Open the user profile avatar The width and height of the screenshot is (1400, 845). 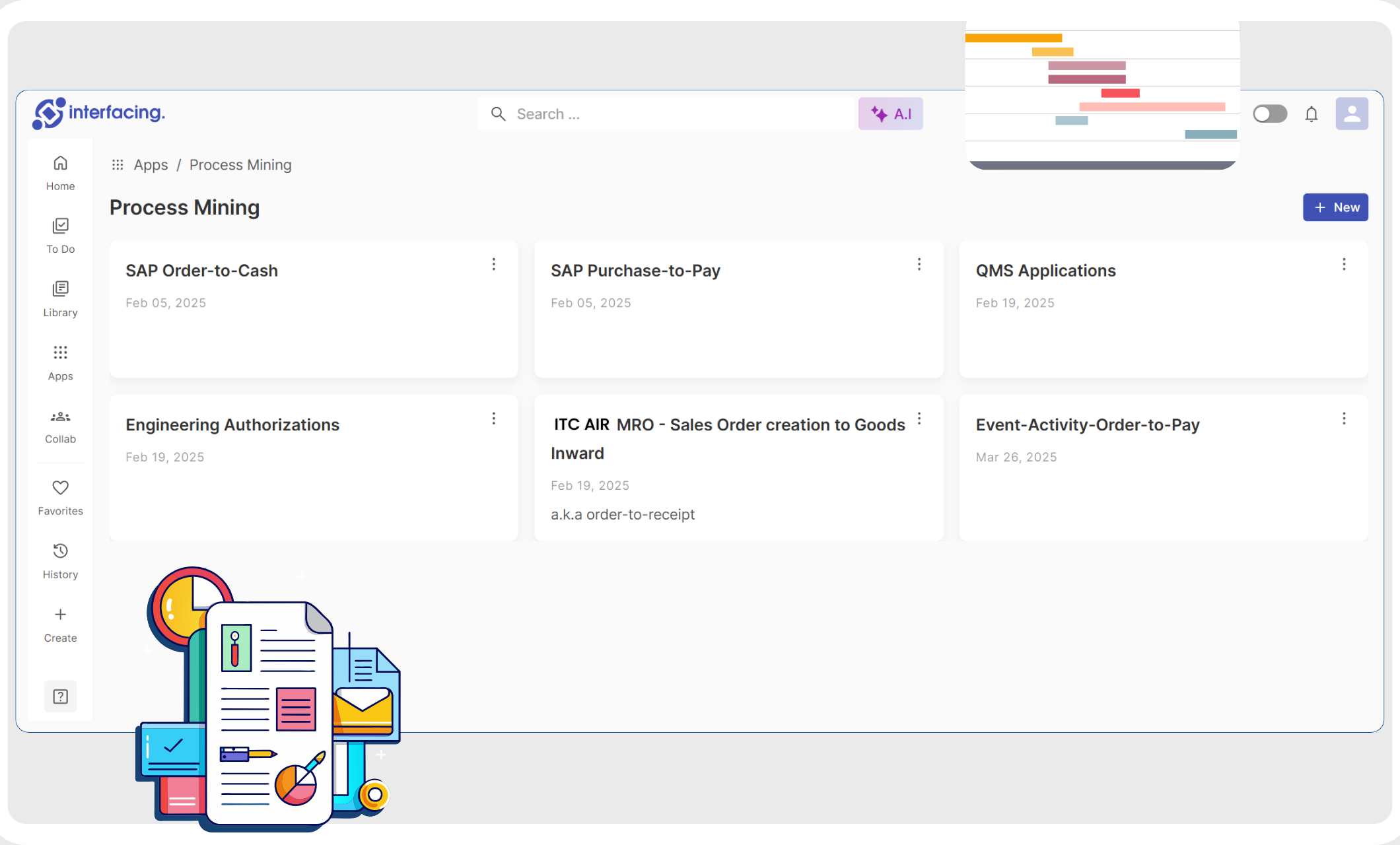[1352, 114]
